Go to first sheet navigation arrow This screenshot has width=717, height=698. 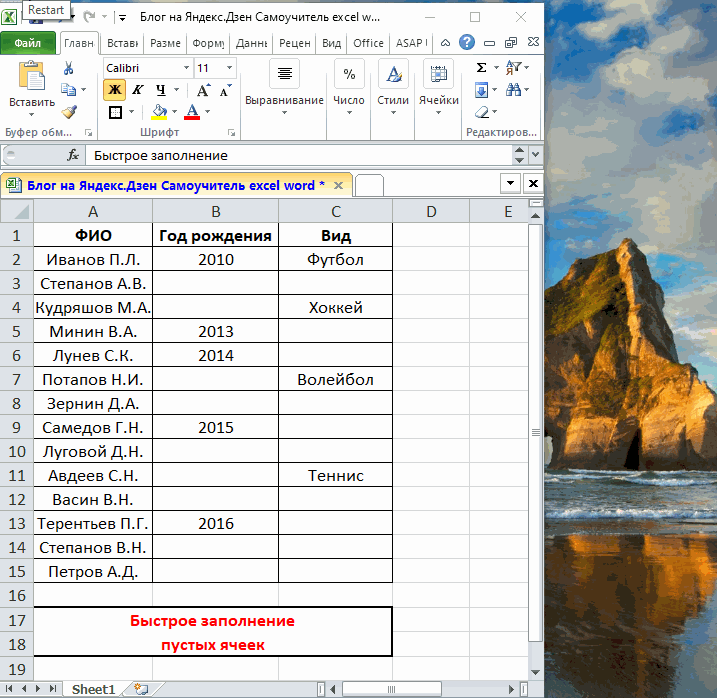click(9, 688)
